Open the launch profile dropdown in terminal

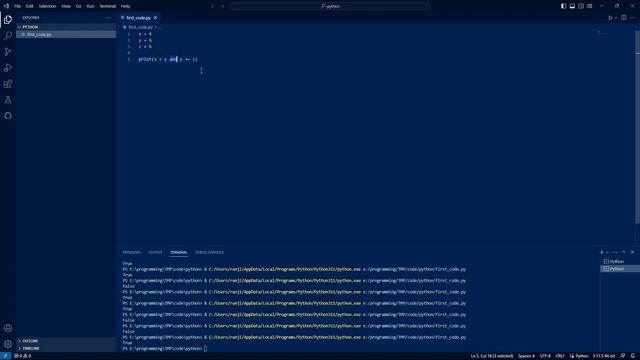click(x=607, y=252)
